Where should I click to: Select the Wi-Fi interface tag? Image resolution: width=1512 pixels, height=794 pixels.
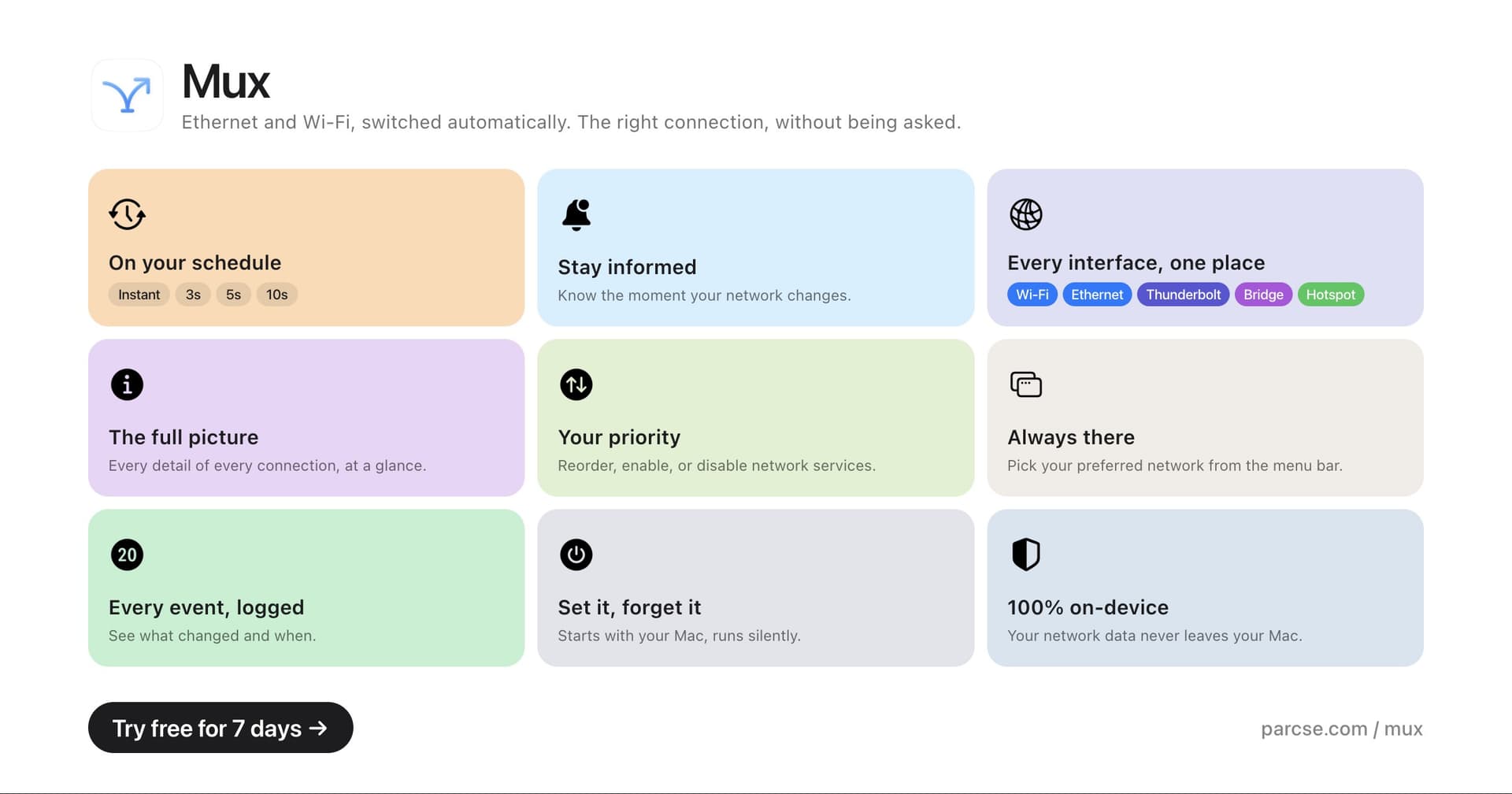tap(1032, 295)
